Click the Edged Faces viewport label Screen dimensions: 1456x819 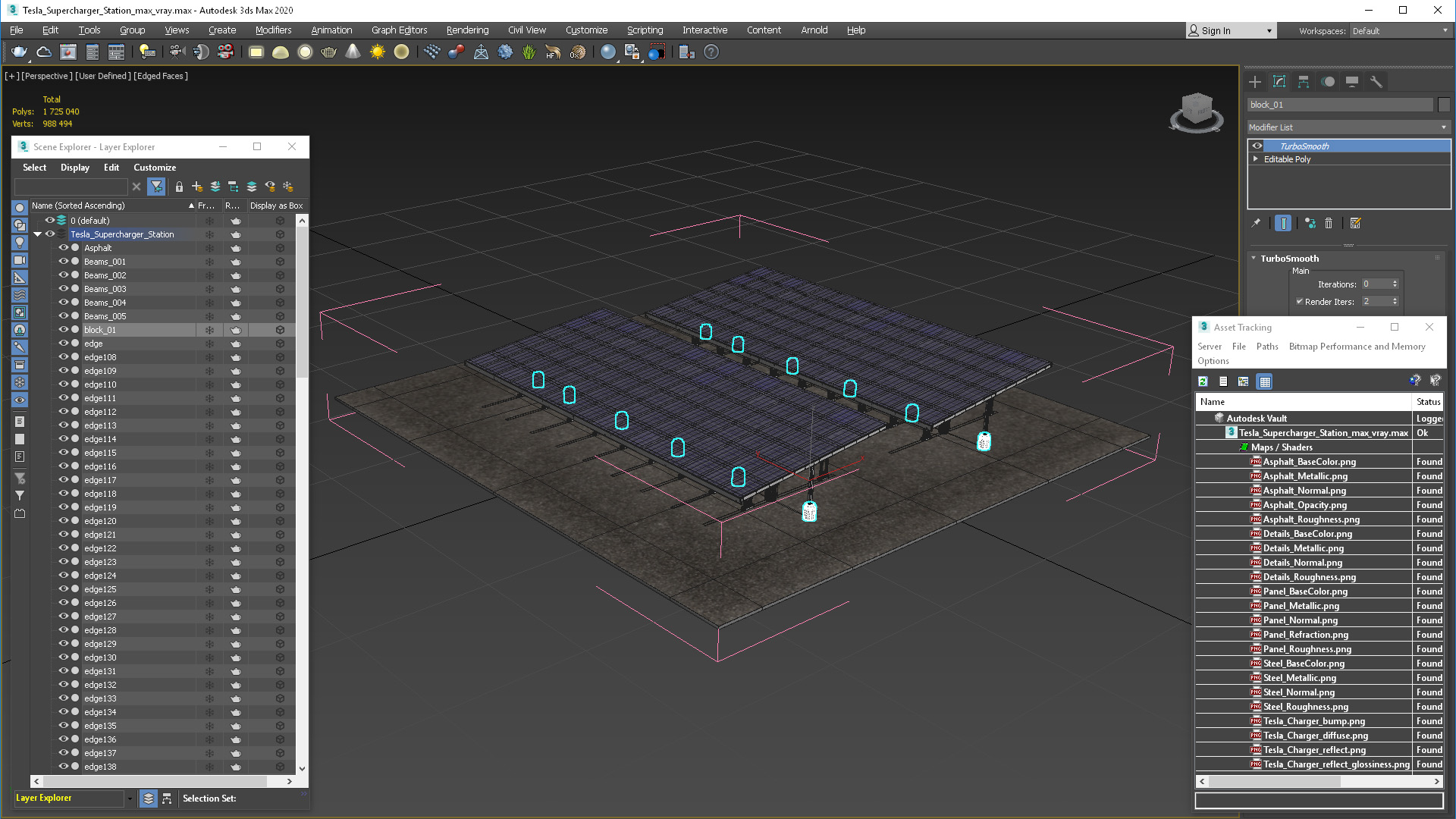click(161, 76)
